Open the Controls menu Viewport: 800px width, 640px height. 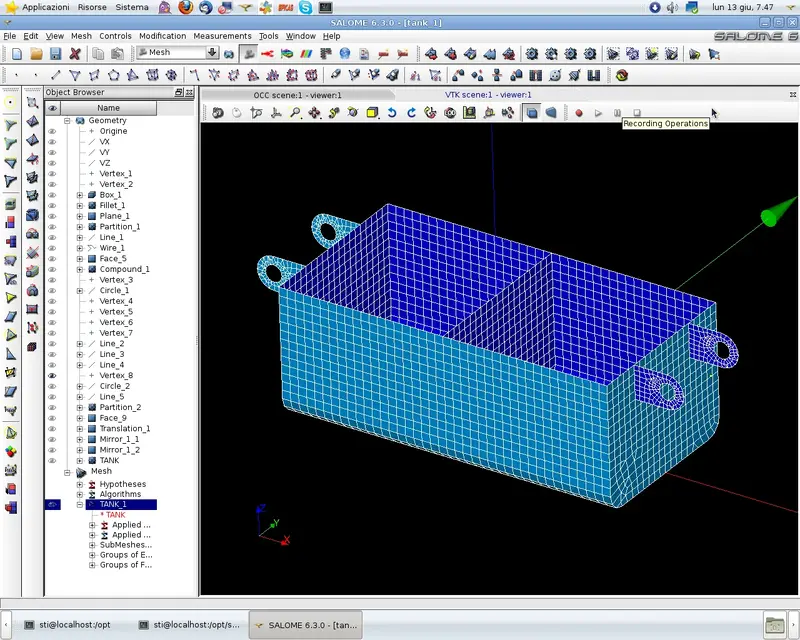pos(115,36)
